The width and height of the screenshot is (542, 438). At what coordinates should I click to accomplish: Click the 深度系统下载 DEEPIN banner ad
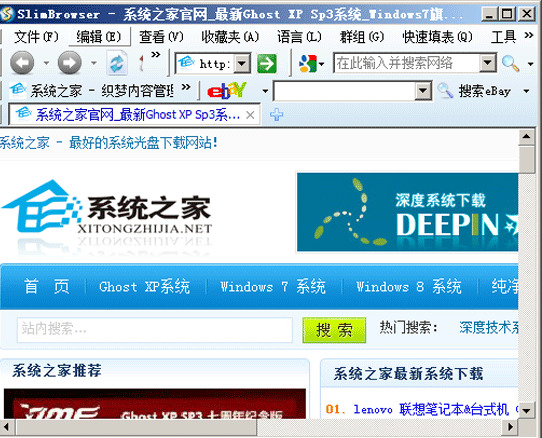click(408, 212)
